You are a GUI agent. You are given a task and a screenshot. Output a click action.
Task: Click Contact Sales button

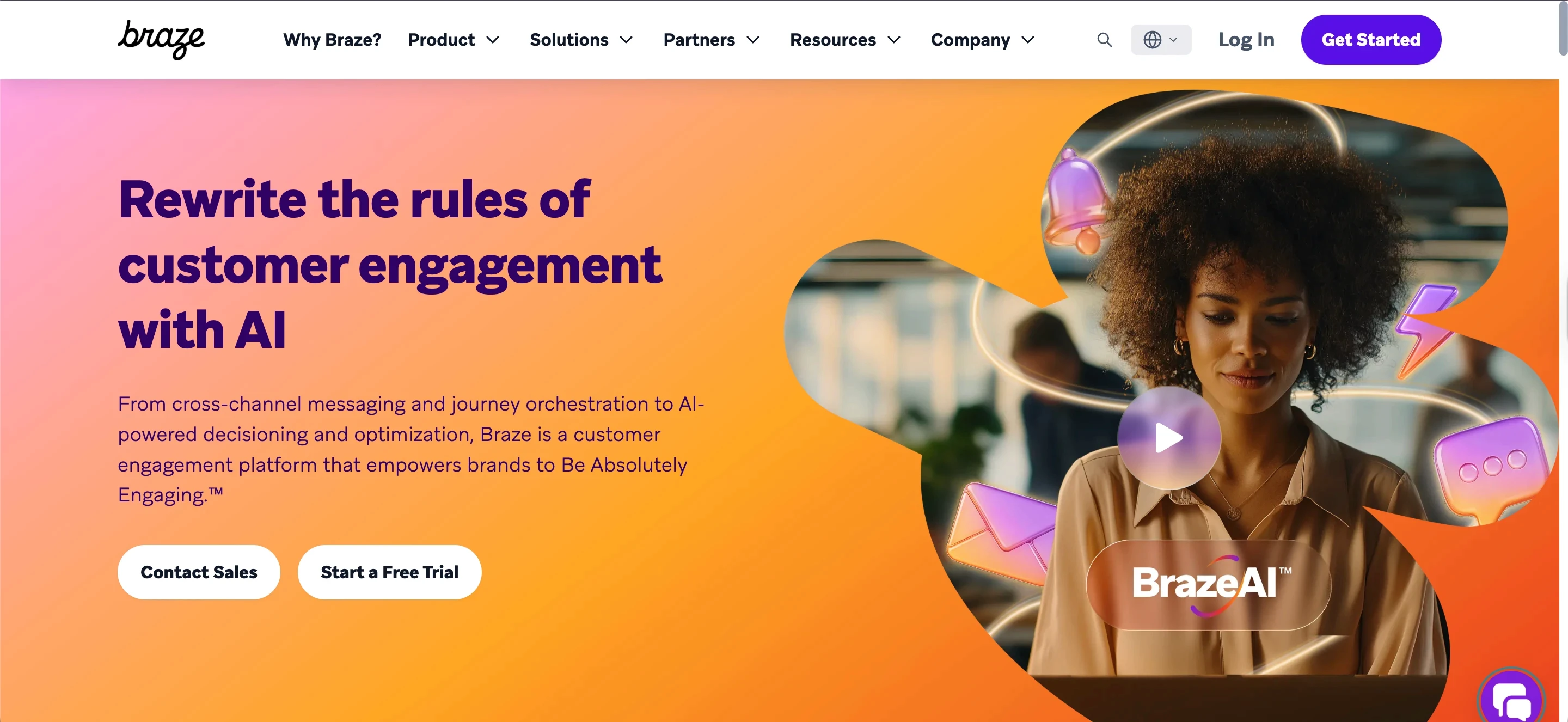199,572
